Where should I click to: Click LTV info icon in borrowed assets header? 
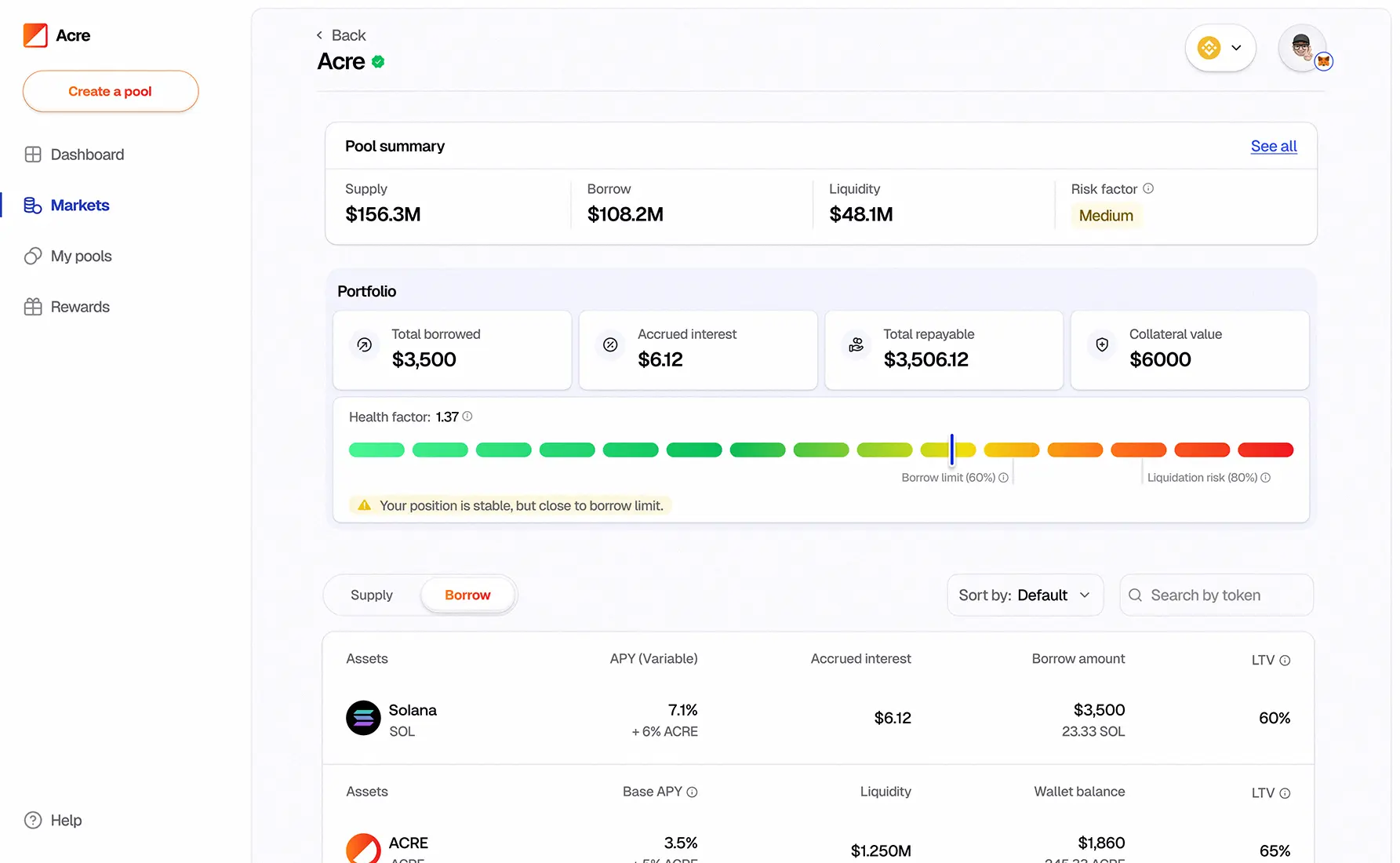[x=1285, y=661]
